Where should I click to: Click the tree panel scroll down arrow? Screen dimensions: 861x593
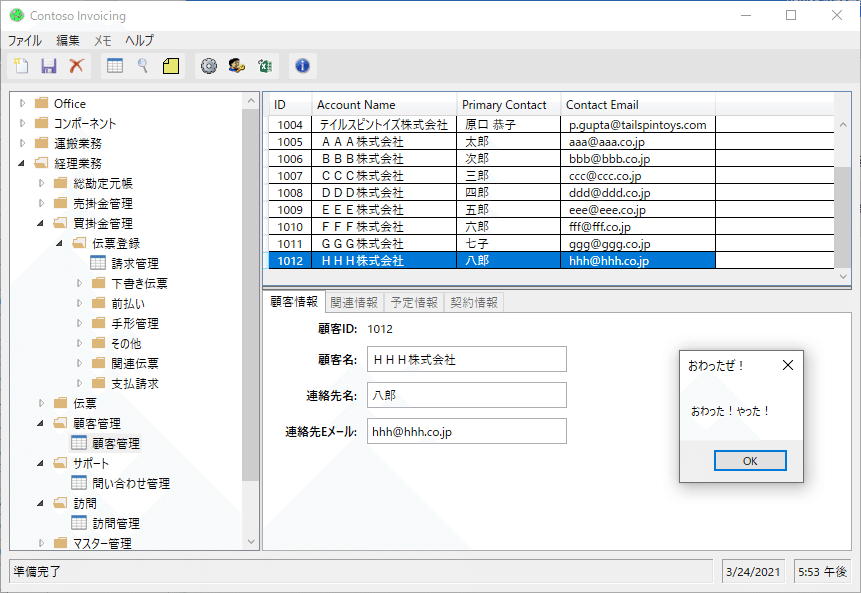pos(250,541)
